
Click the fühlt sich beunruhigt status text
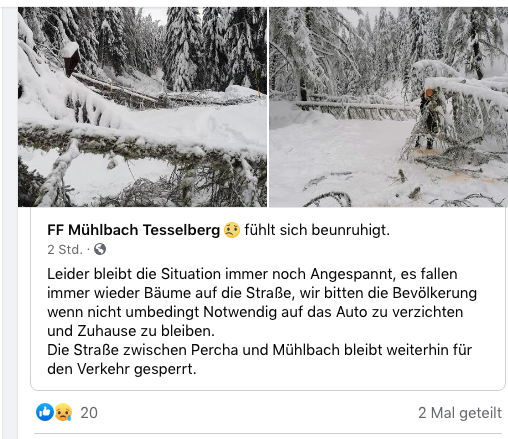317,230
